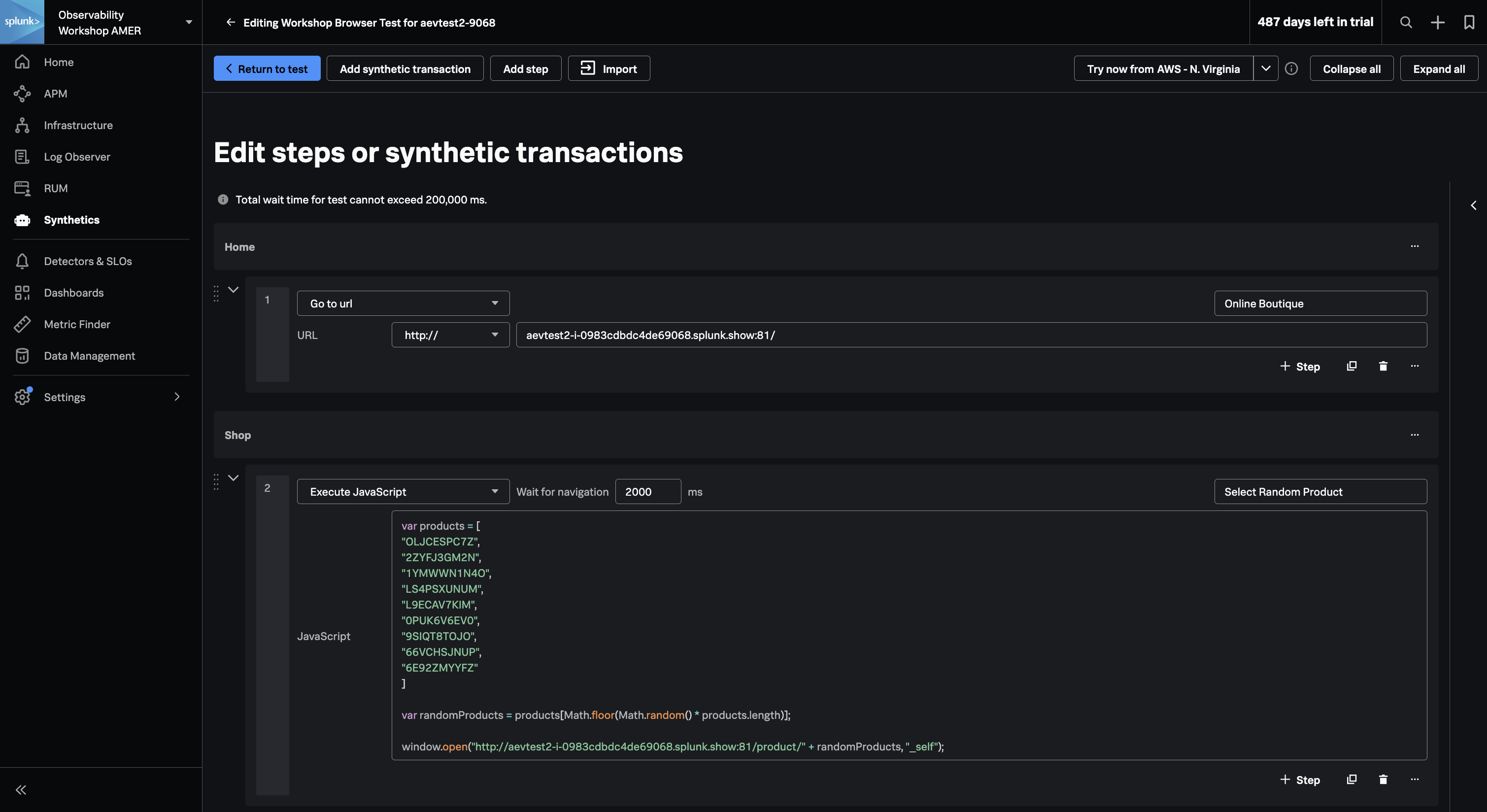1487x812 pixels.
Task: Click the search magnifier icon
Action: point(1406,22)
